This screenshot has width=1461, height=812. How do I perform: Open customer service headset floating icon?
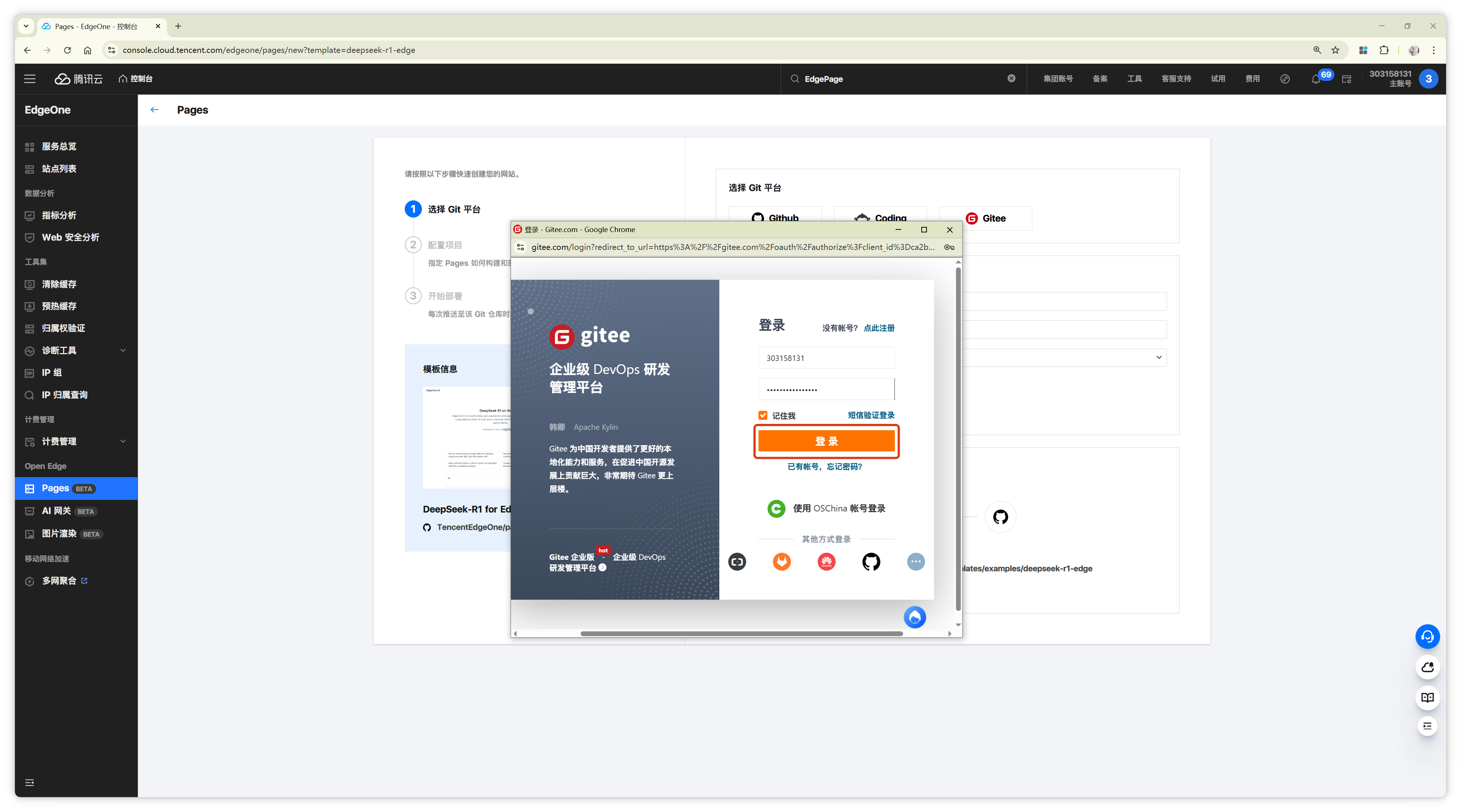(x=1427, y=637)
